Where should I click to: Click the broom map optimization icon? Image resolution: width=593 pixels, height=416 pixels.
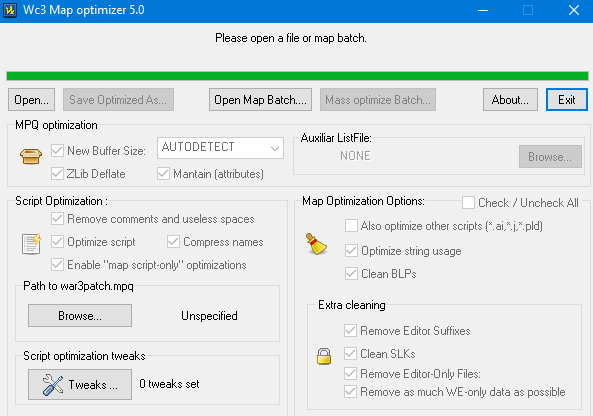click(x=316, y=244)
